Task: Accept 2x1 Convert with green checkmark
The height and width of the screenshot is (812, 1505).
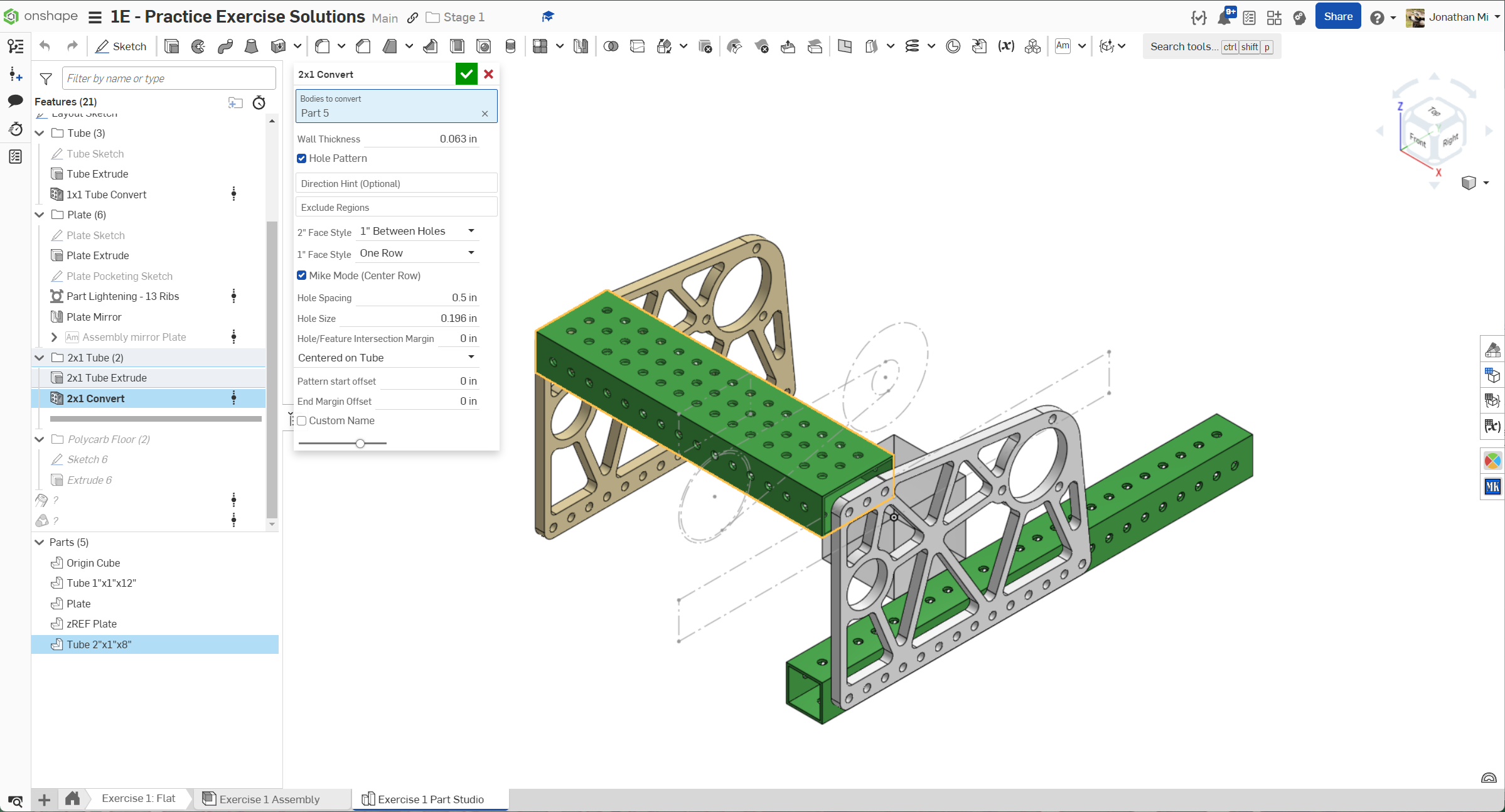Action: [x=466, y=74]
